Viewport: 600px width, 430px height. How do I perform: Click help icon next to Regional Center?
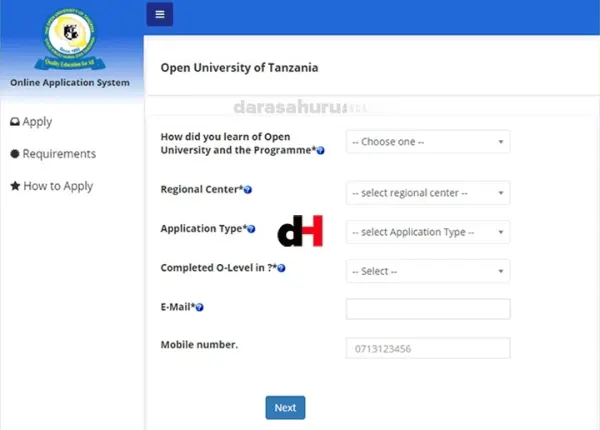[x=248, y=190]
